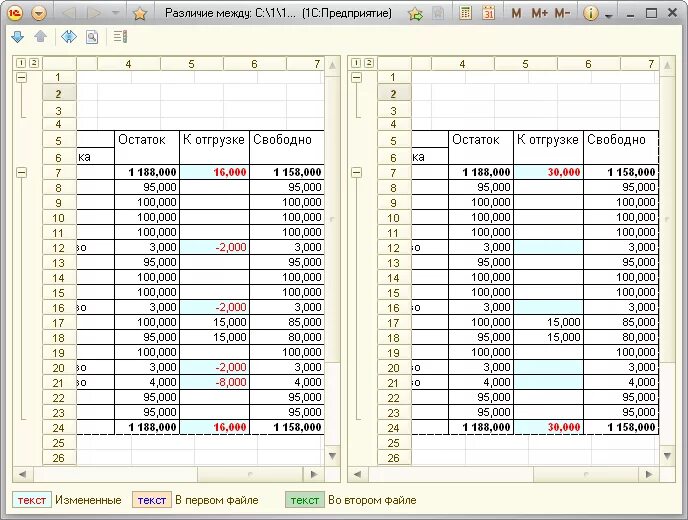
Task: Open the 1C main menu dropdown button
Action: [39, 13]
